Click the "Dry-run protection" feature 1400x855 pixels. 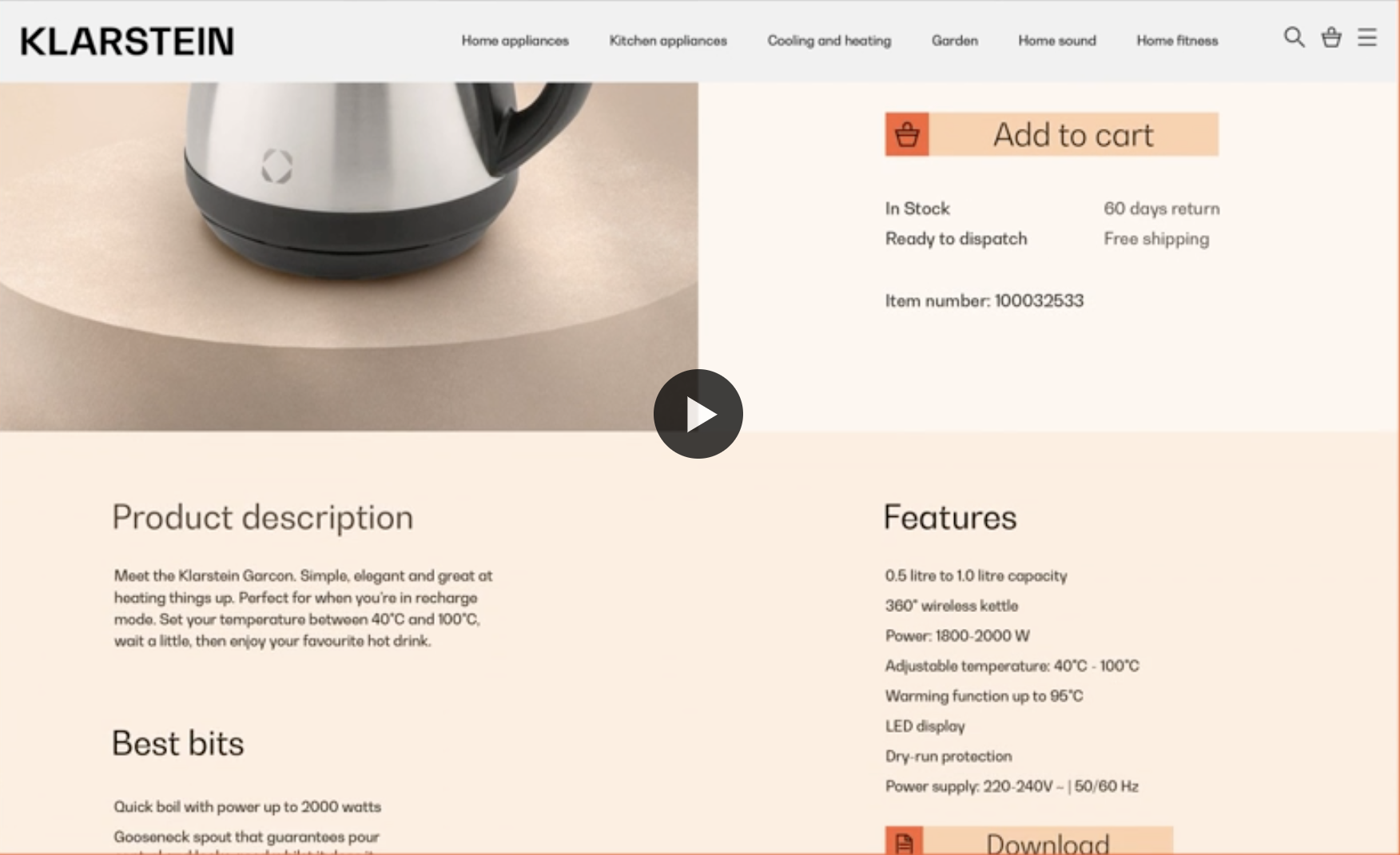click(x=949, y=756)
